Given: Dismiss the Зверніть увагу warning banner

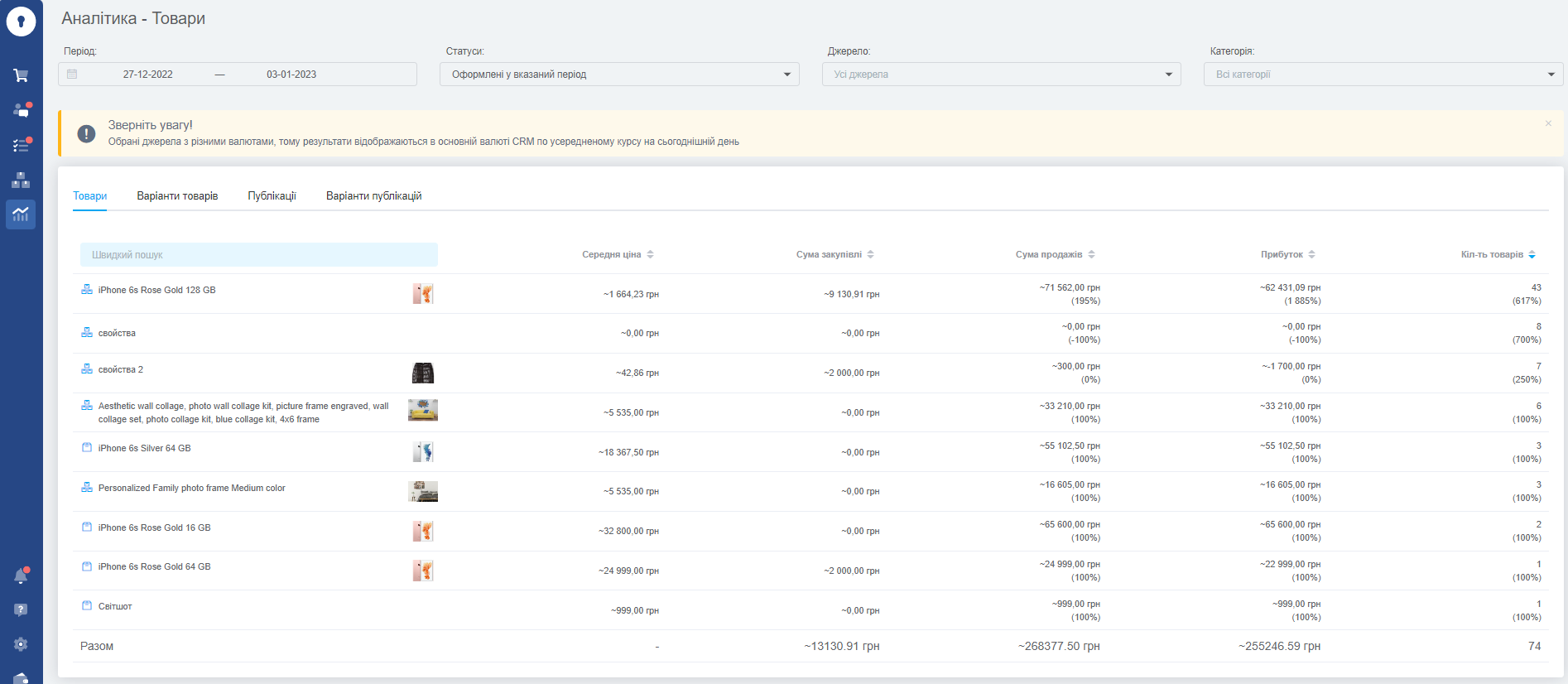Looking at the screenshot, I should click(1548, 123).
